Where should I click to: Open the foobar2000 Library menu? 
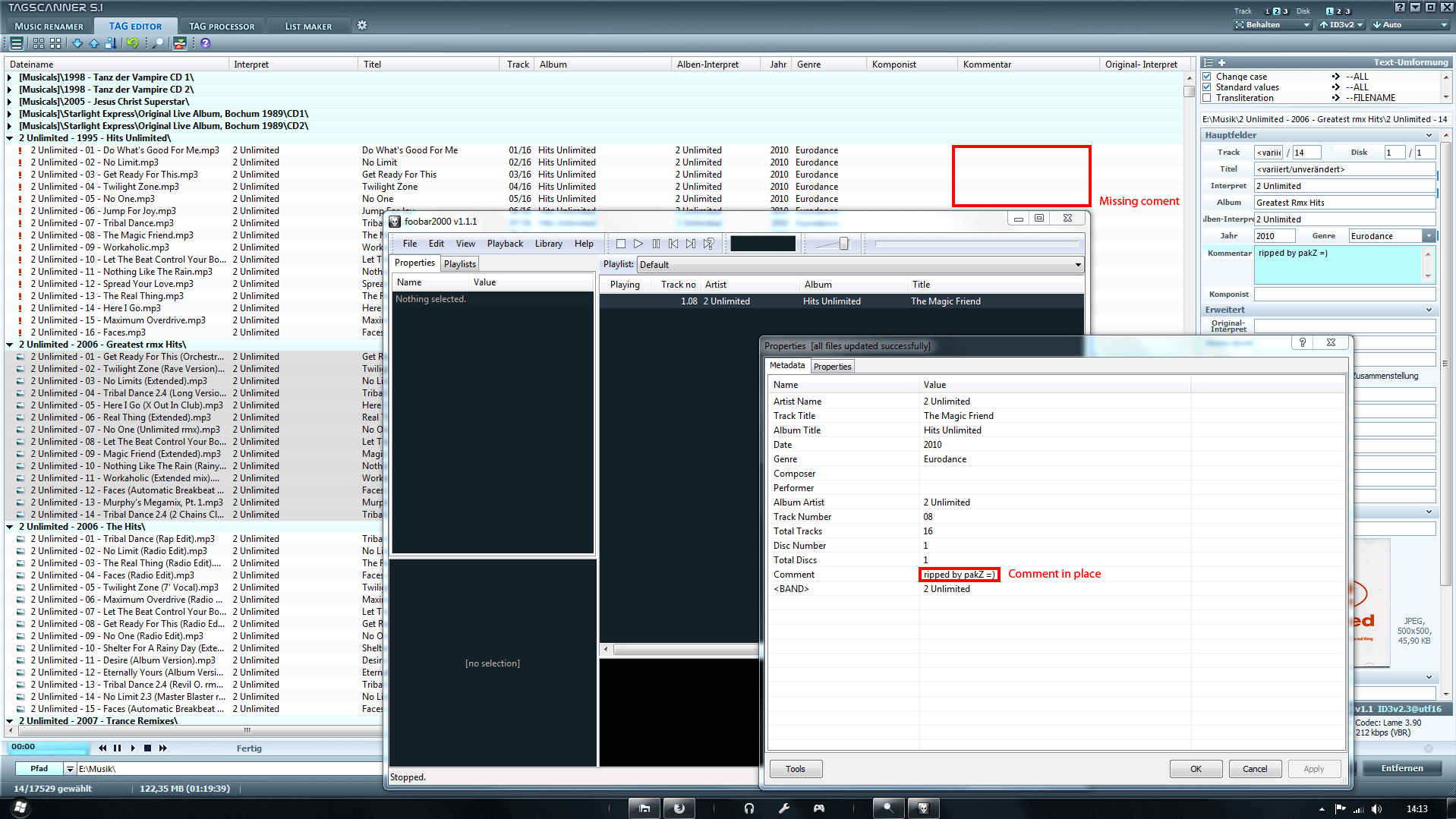(x=548, y=244)
